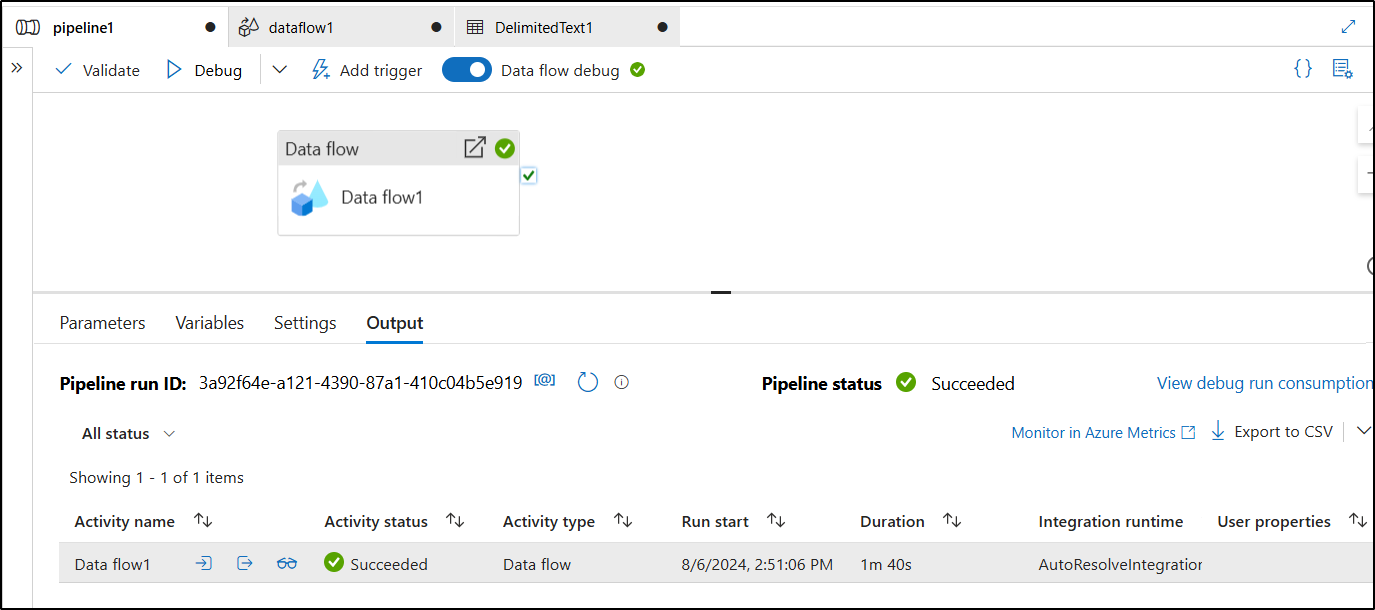The width and height of the screenshot is (1375, 610).
Task: Click the Data flow activity success checkmark
Action: pos(505,148)
